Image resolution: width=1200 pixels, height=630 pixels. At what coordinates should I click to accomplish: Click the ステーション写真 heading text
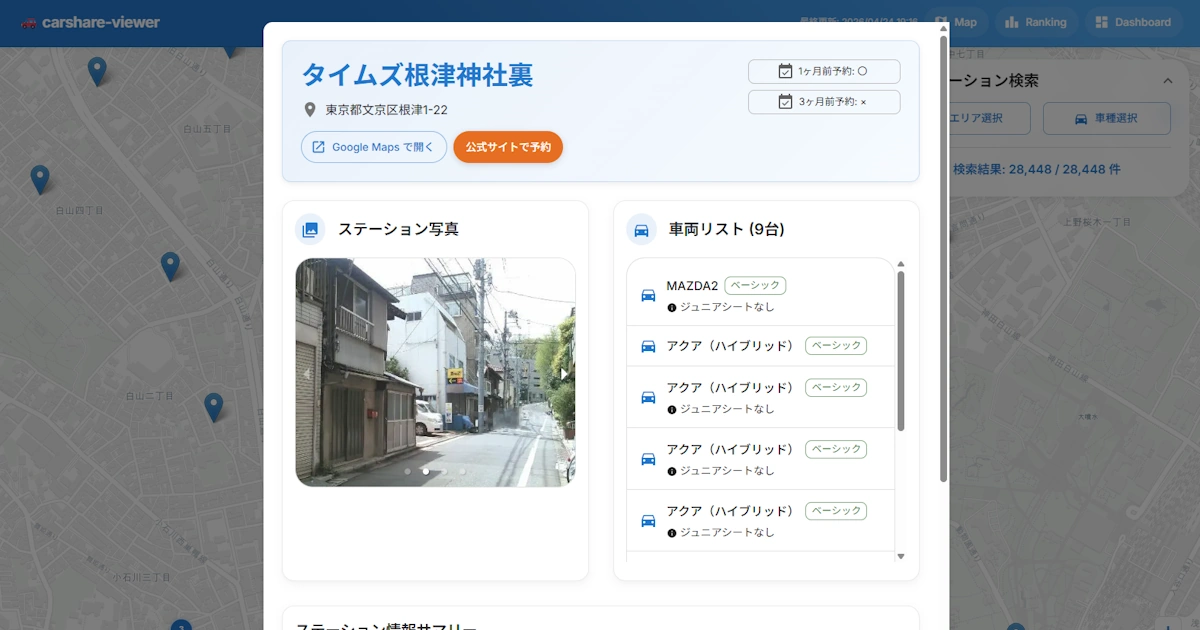(398, 229)
